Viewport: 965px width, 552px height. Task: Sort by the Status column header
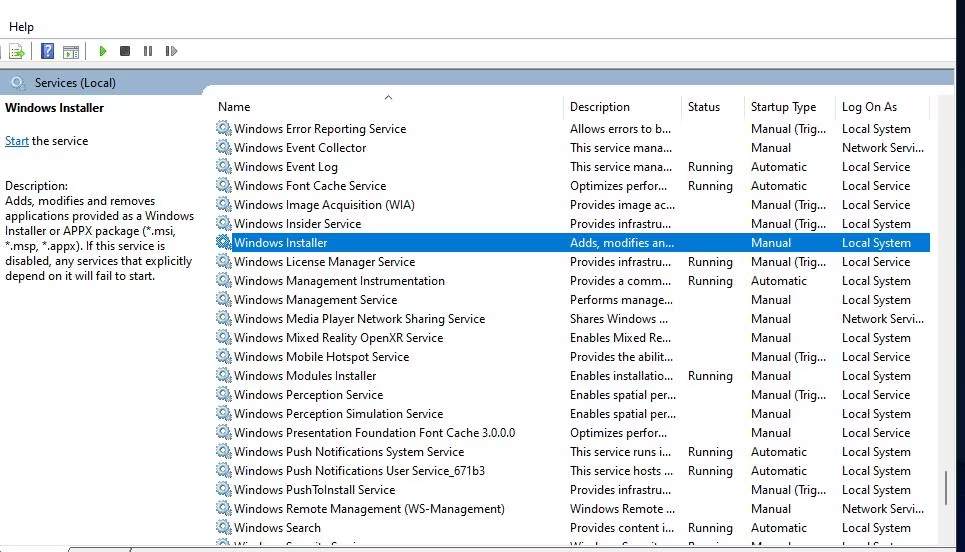[x=703, y=107]
